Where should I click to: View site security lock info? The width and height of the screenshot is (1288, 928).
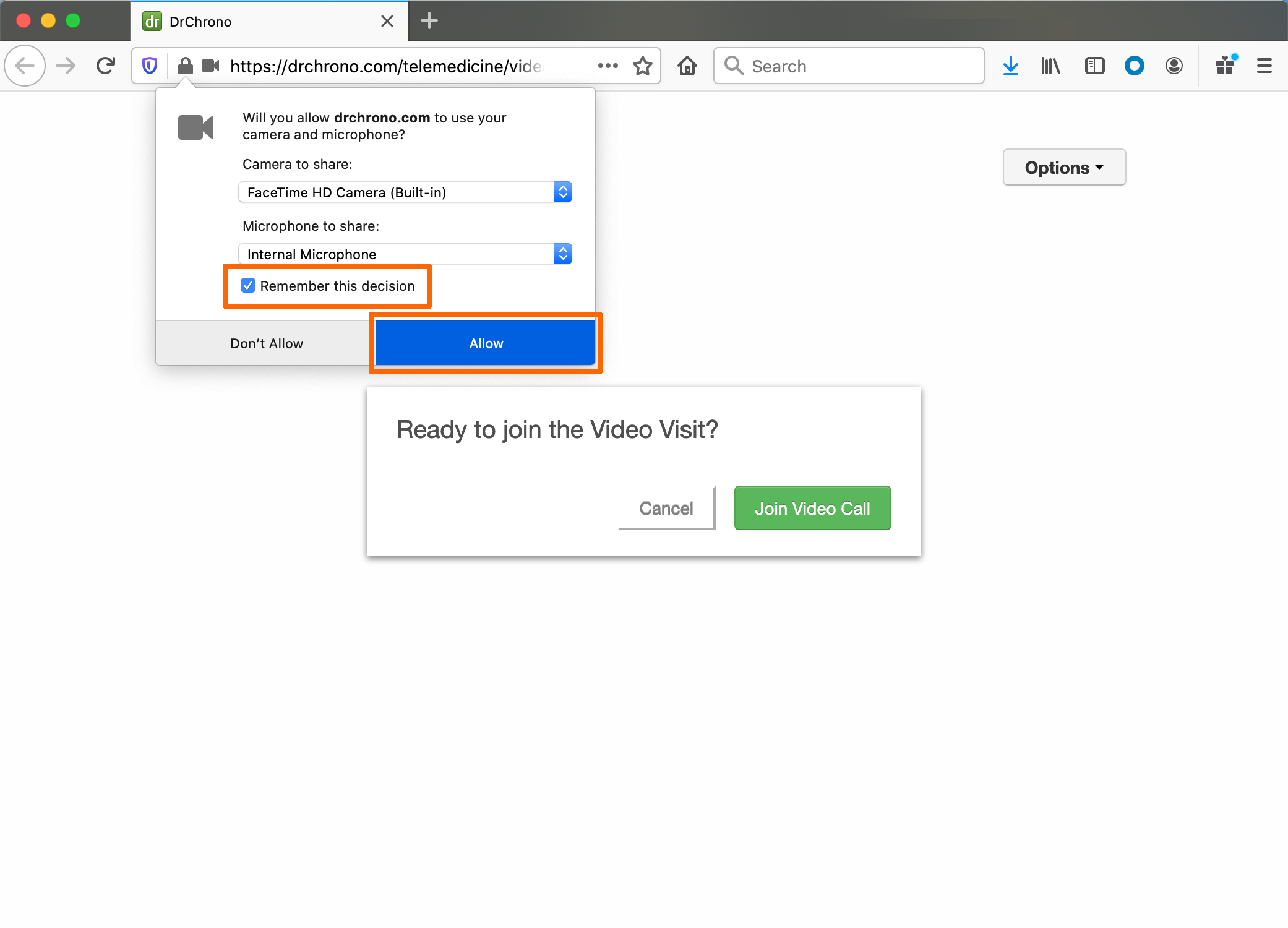[x=185, y=66]
